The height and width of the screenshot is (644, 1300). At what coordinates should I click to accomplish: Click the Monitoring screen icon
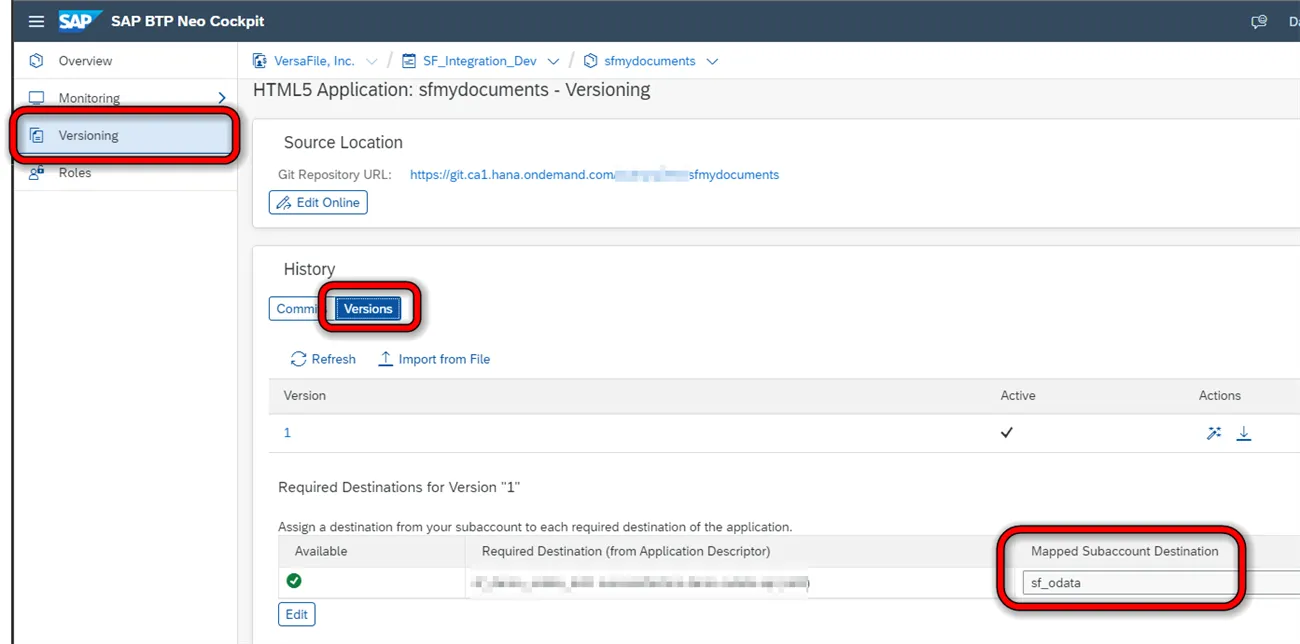[x=37, y=98]
